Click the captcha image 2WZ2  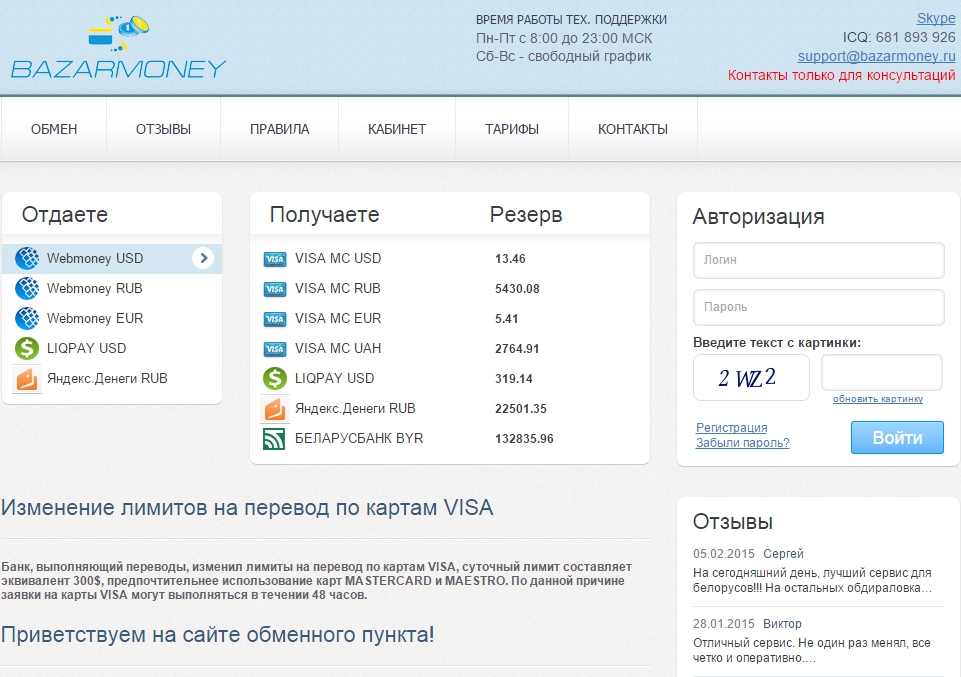point(751,378)
